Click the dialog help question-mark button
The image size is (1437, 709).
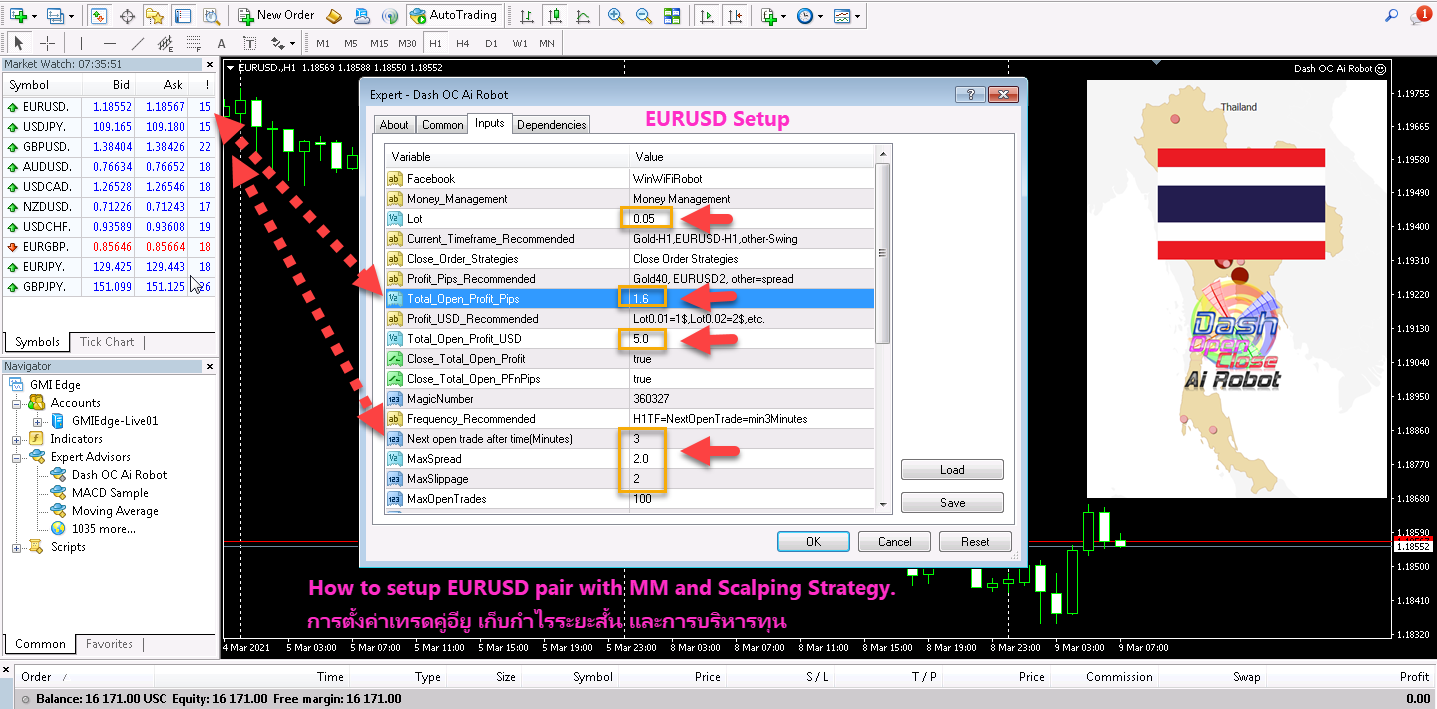click(x=970, y=95)
